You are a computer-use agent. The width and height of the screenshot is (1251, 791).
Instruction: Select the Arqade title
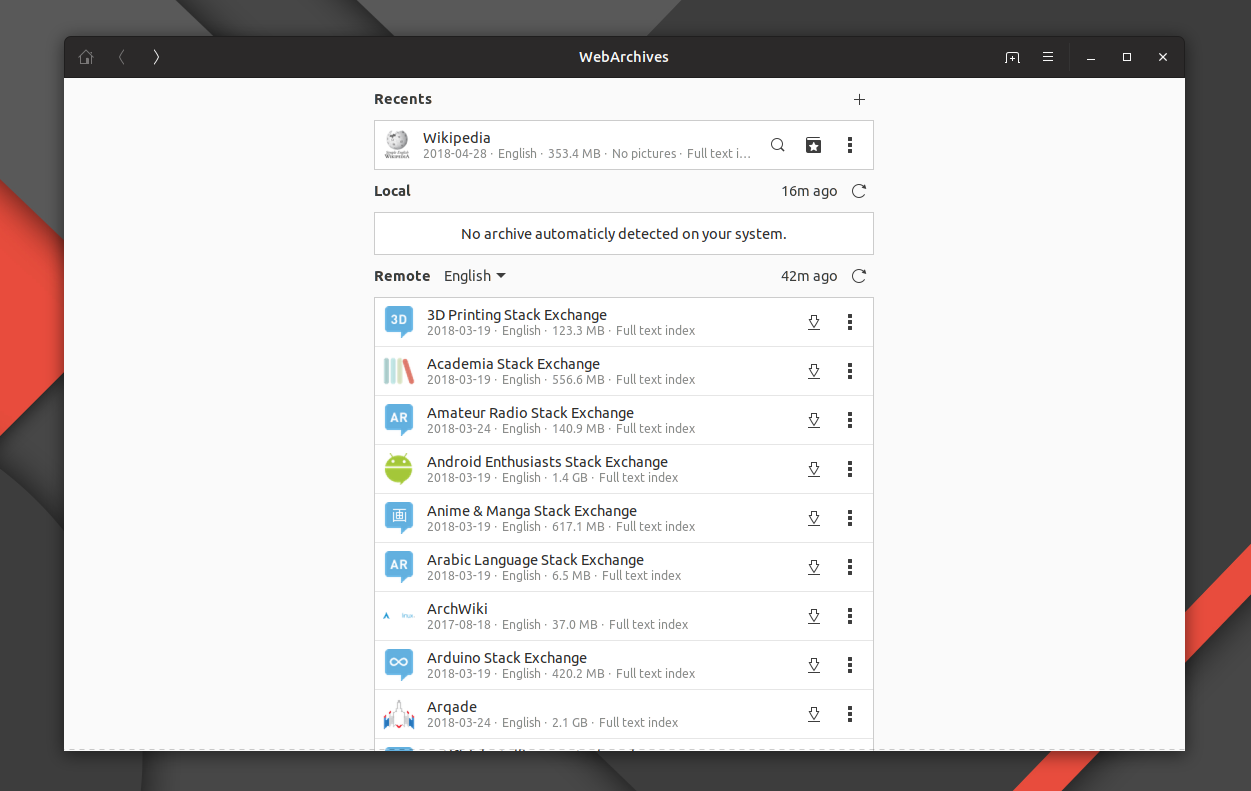tap(452, 707)
